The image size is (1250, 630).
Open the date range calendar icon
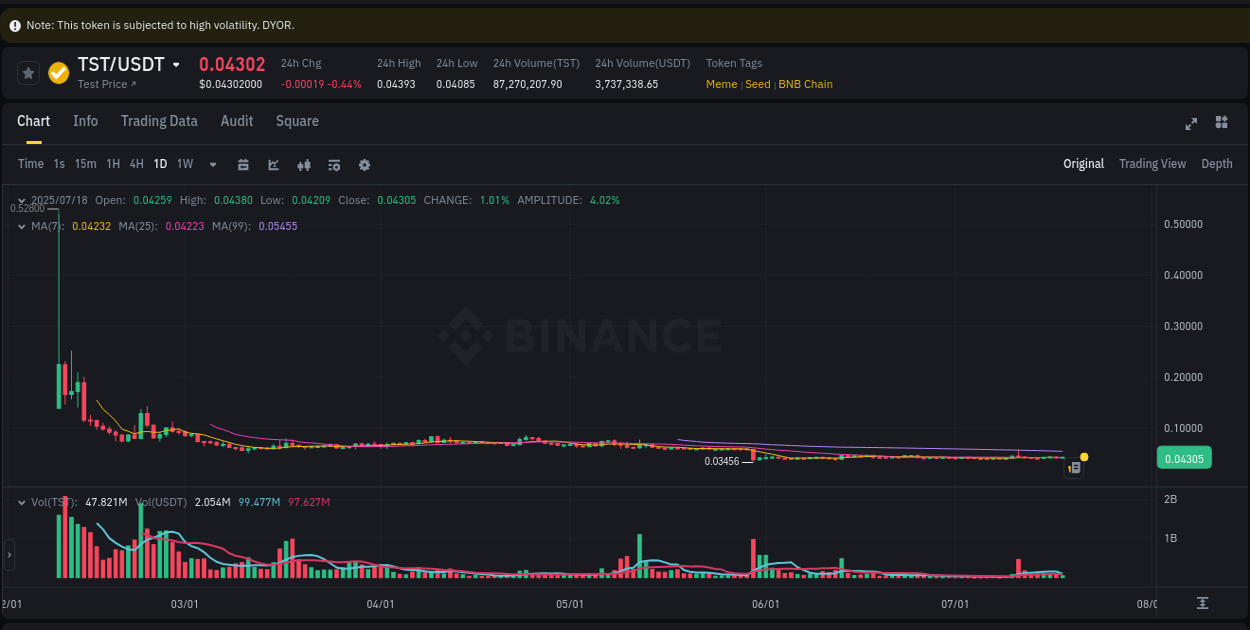click(x=243, y=164)
